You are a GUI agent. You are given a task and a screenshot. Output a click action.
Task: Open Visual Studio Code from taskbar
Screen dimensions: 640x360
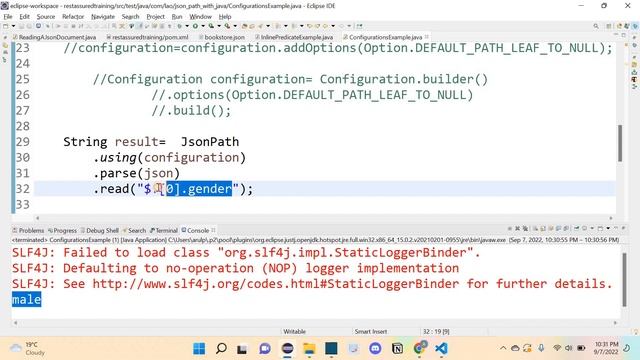[441, 349]
